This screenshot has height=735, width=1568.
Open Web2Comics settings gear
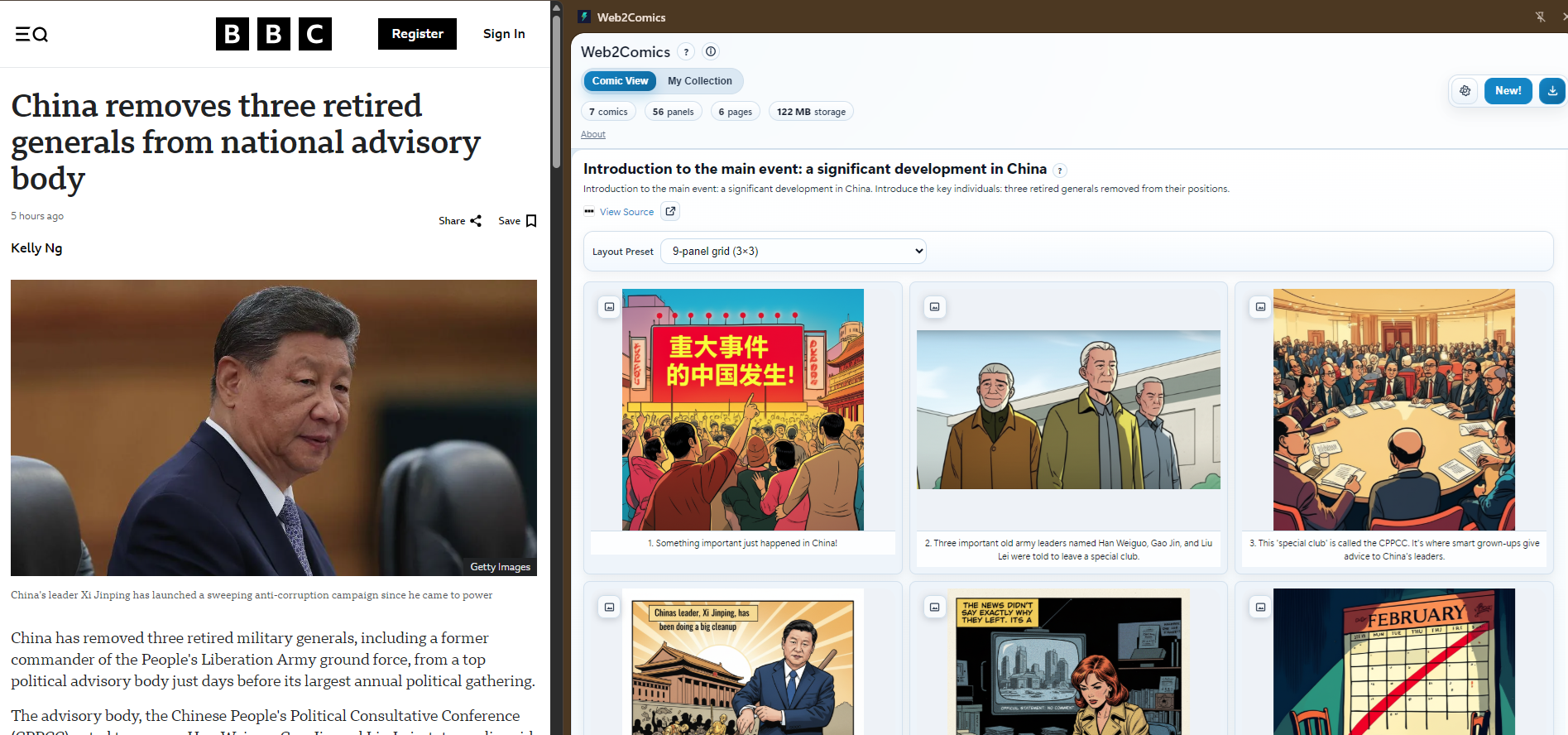[1465, 91]
